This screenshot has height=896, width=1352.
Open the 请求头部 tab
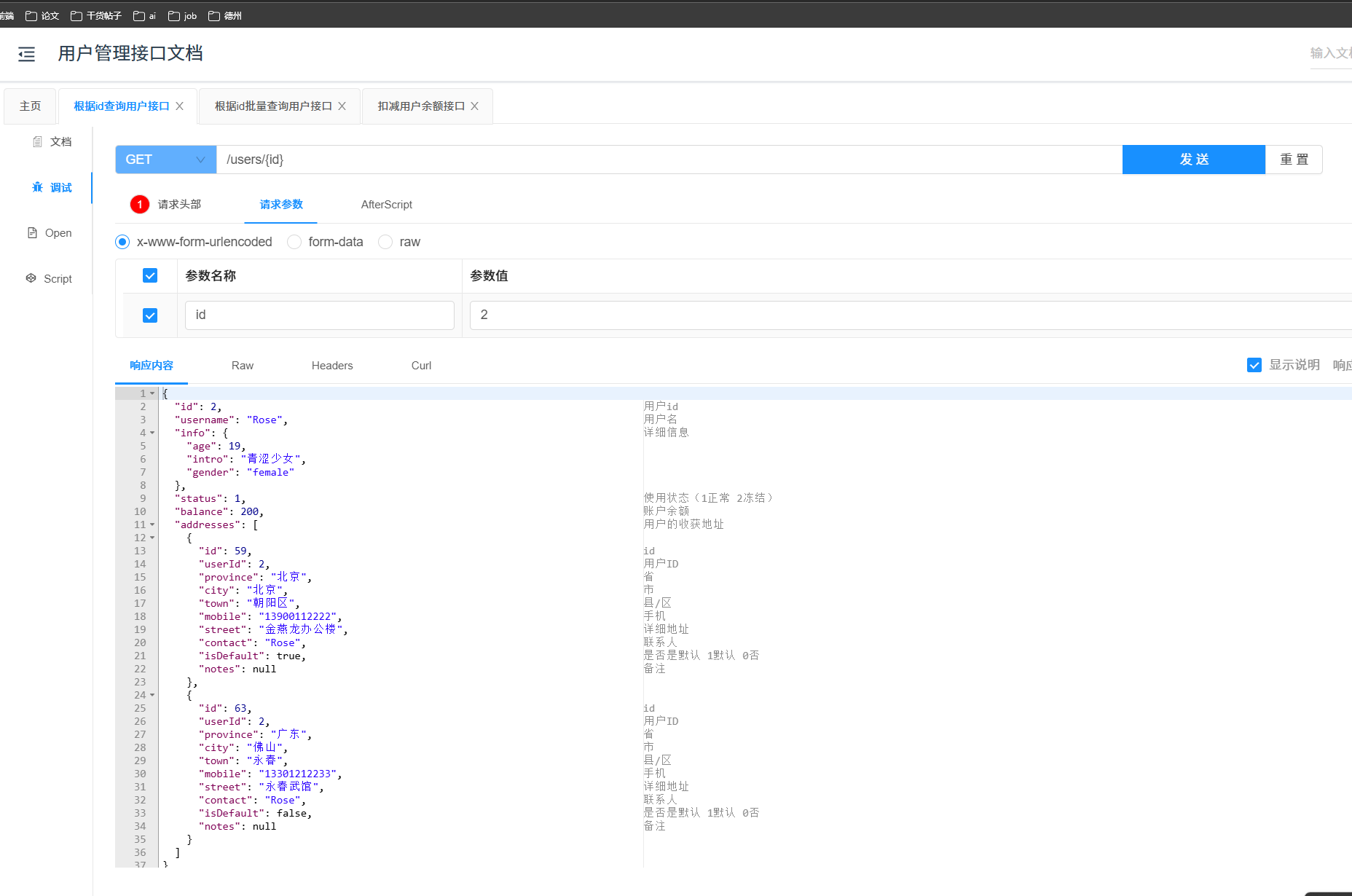point(179,205)
